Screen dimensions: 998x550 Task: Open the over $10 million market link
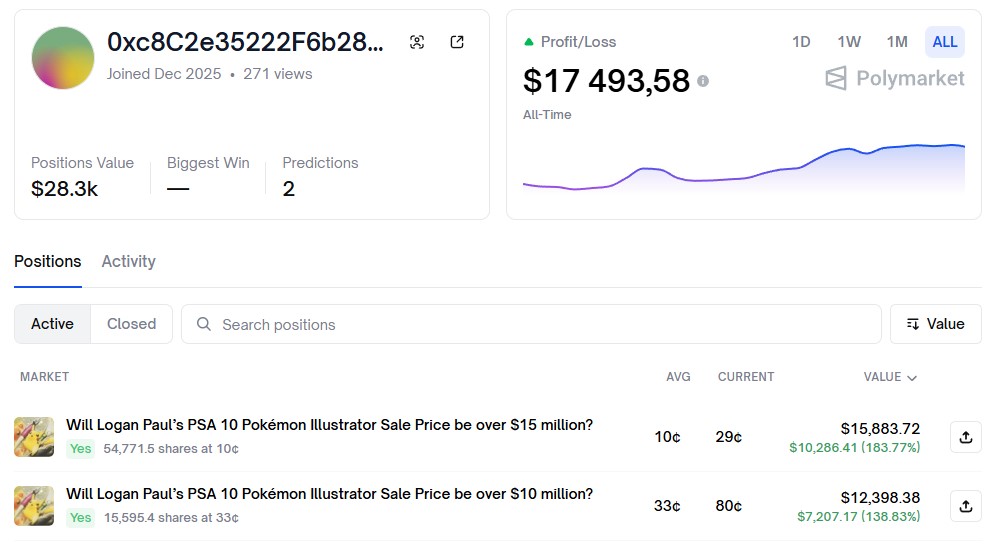329,494
